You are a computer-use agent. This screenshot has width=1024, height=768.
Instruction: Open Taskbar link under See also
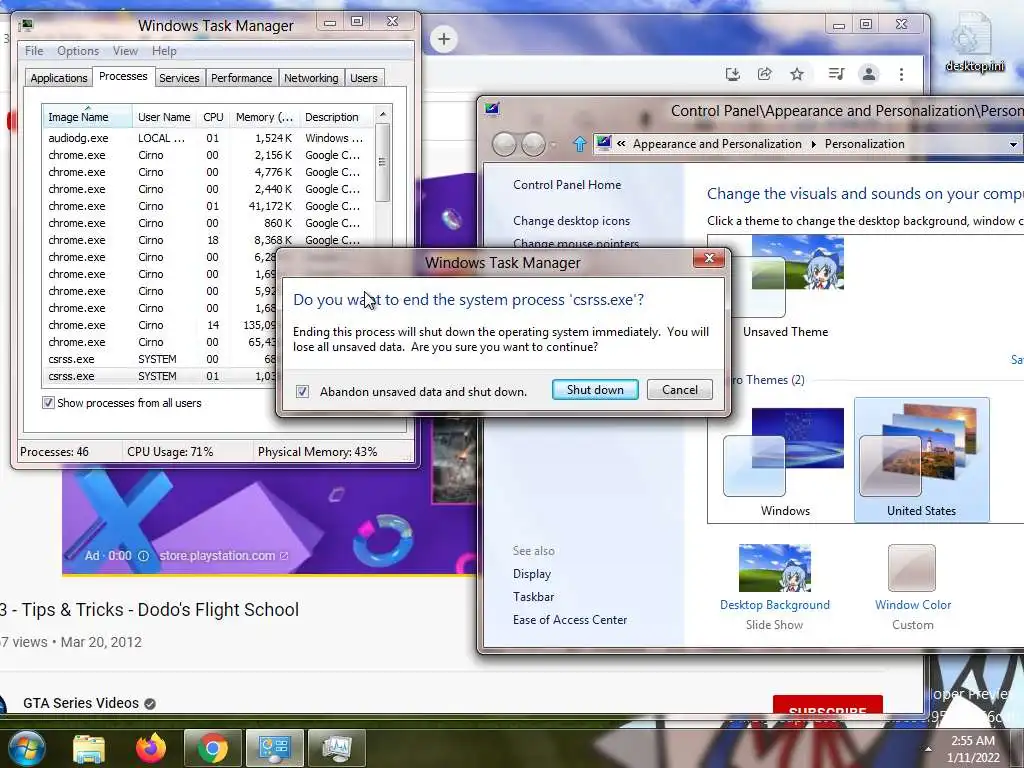(x=533, y=597)
